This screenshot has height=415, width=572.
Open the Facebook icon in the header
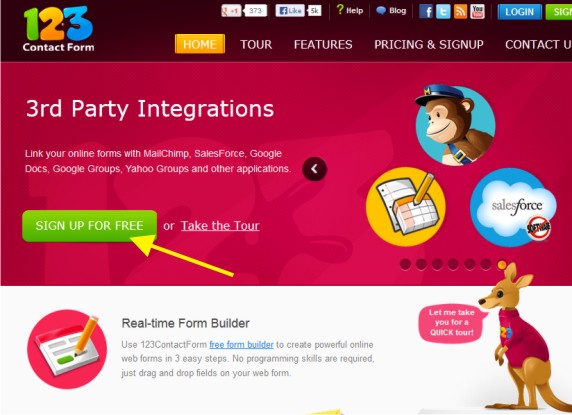coord(425,11)
